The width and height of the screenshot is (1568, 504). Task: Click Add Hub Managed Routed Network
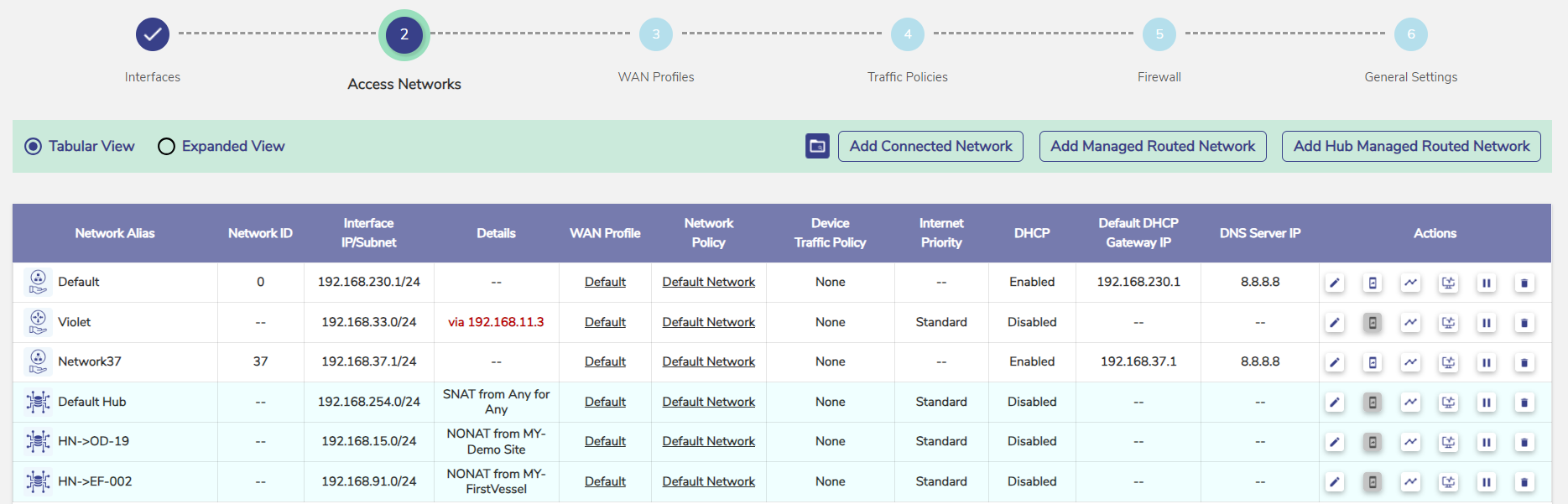(x=1411, y=146)
